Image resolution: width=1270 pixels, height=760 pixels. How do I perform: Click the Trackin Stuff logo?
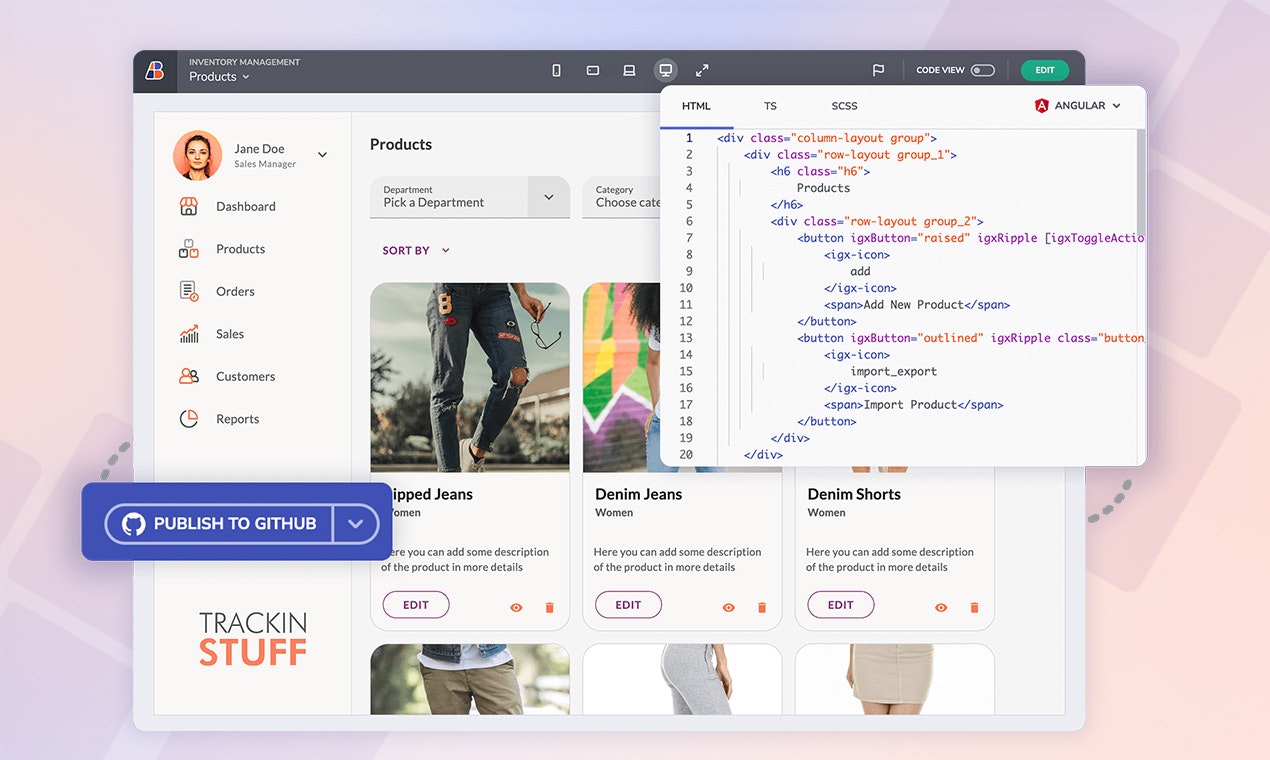coord(253,639)
